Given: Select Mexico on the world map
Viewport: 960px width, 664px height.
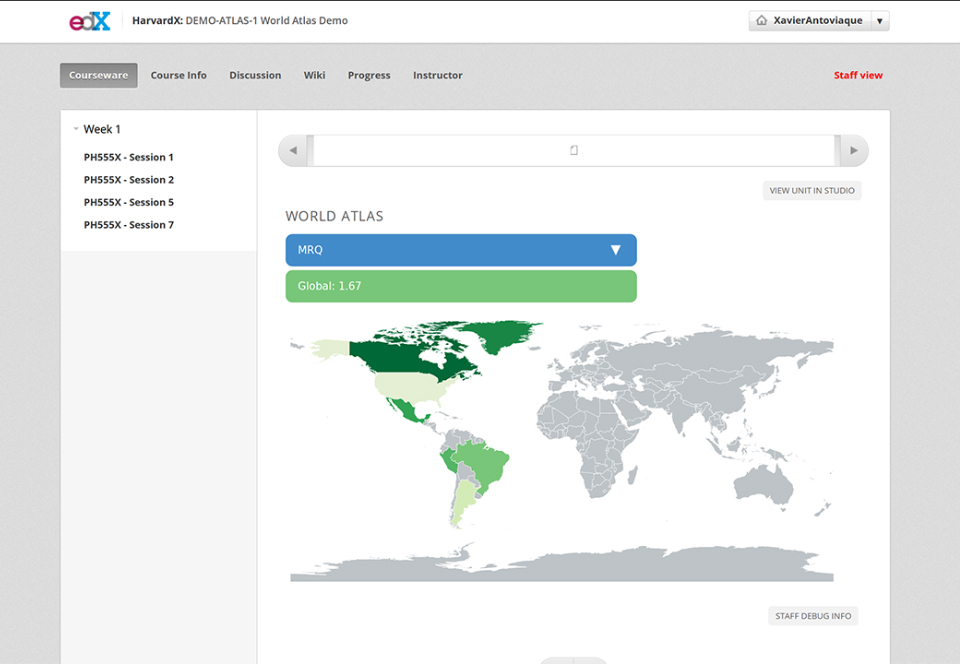Looking at the screenshot, I should (x=404, y=409).
